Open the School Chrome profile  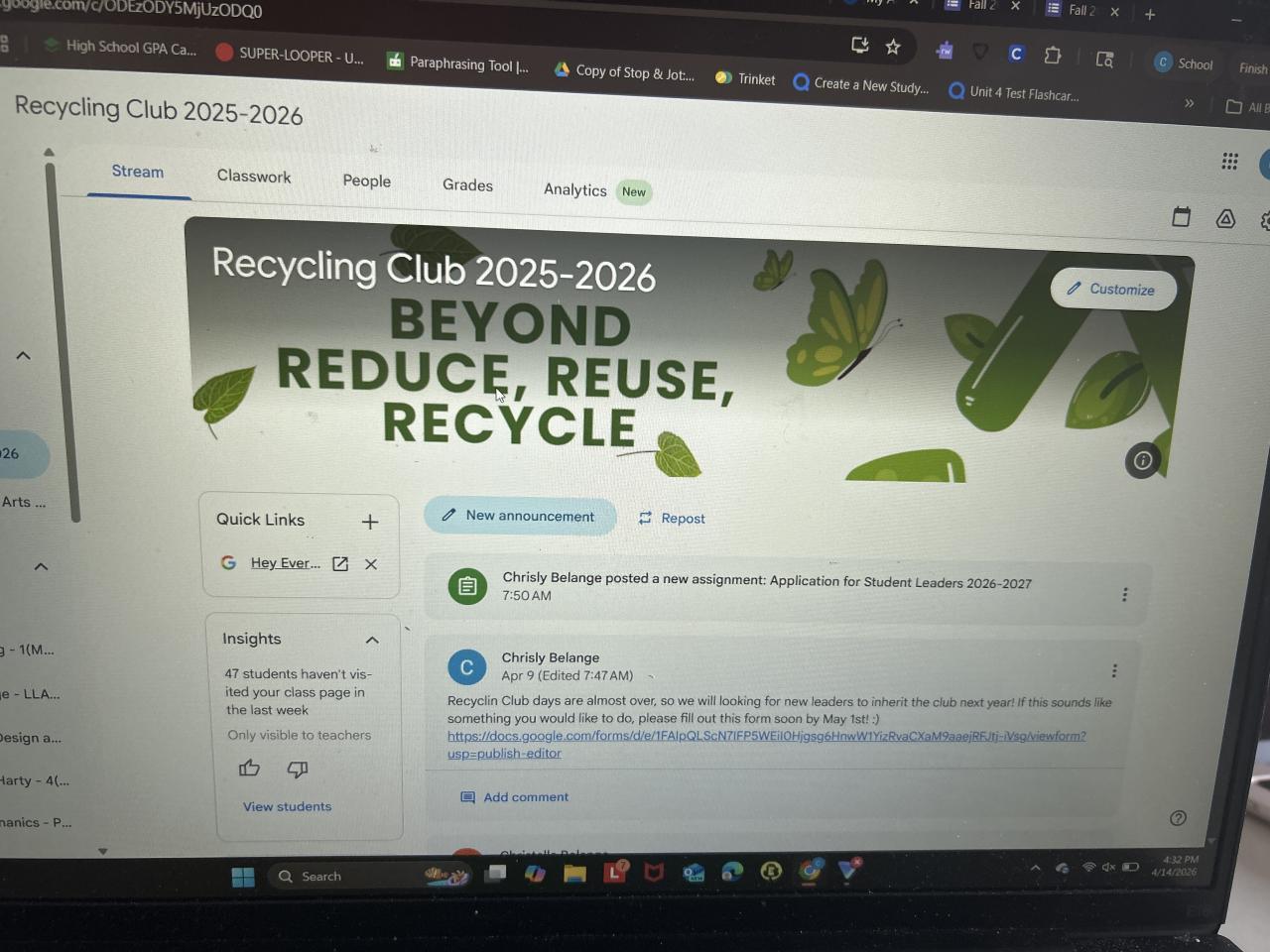pos(1185,62)
